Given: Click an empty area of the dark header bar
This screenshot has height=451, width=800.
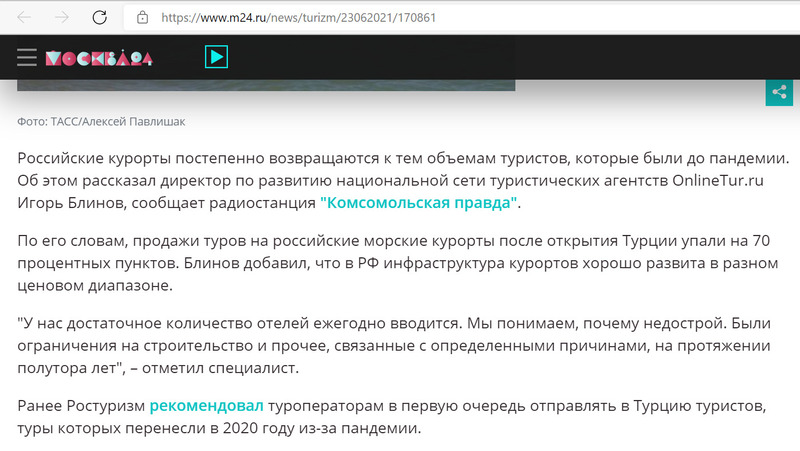Looking at the screenshot, I should coord(500,58).
